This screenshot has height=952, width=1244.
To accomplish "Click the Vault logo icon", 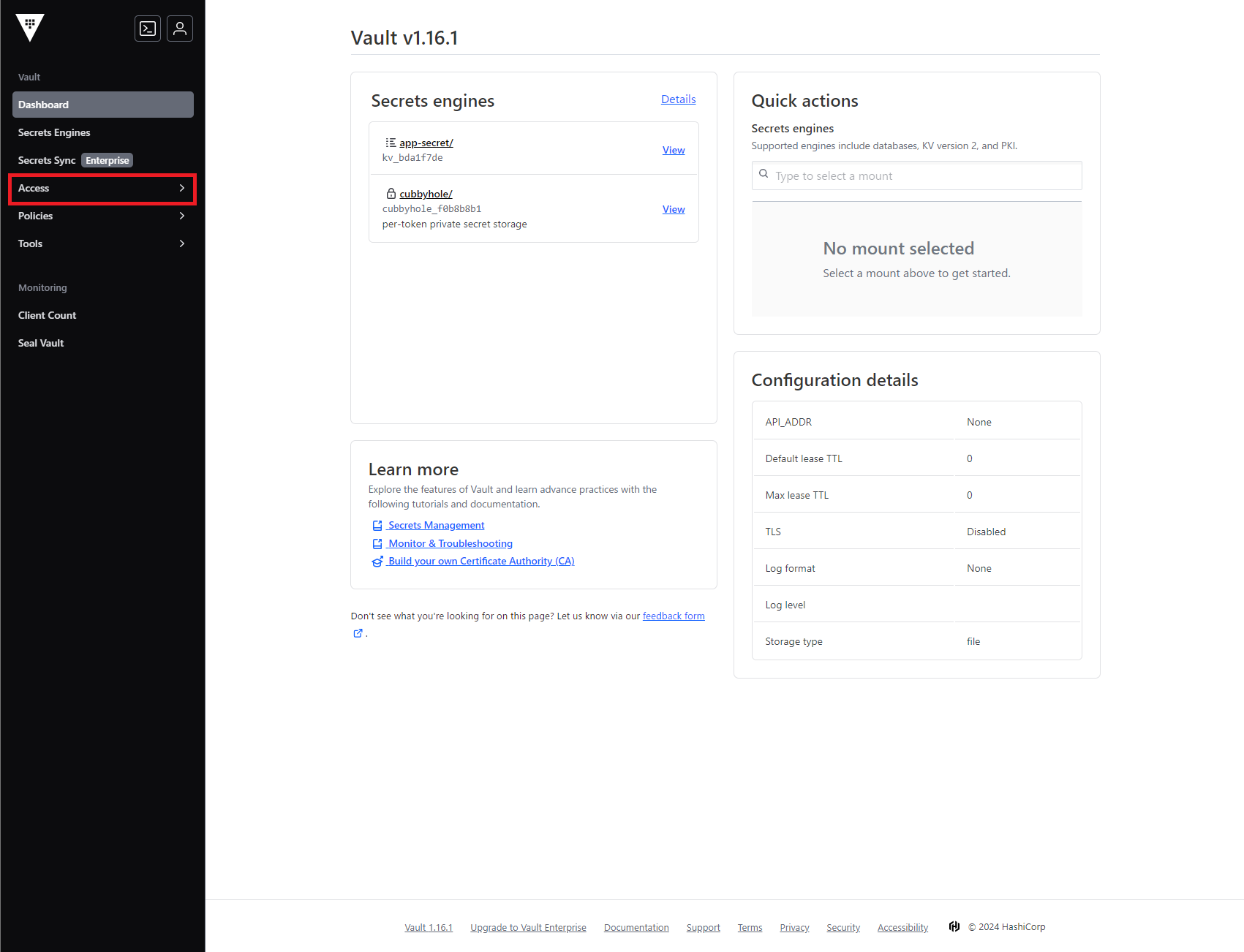I will (30, 28).
